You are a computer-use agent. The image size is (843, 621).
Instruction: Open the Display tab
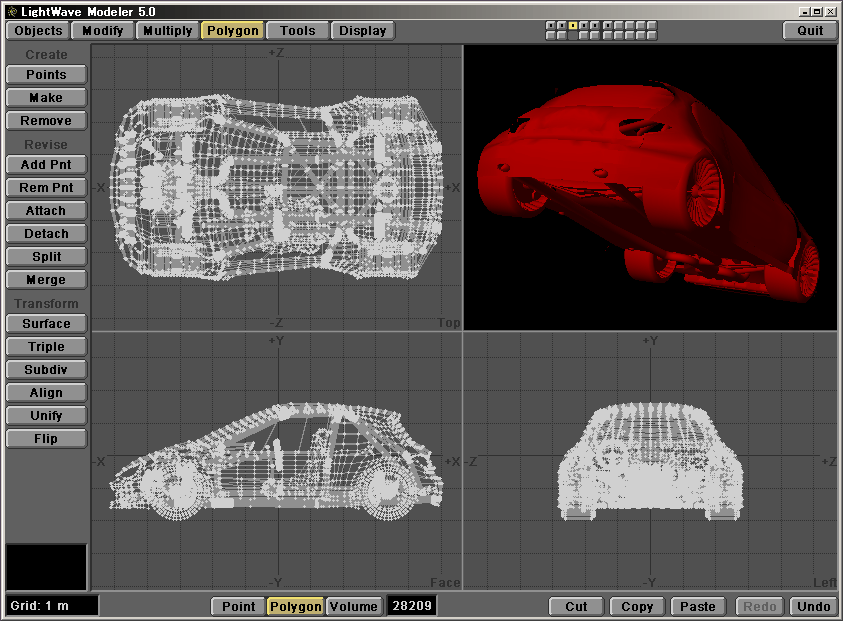[362, 30]
